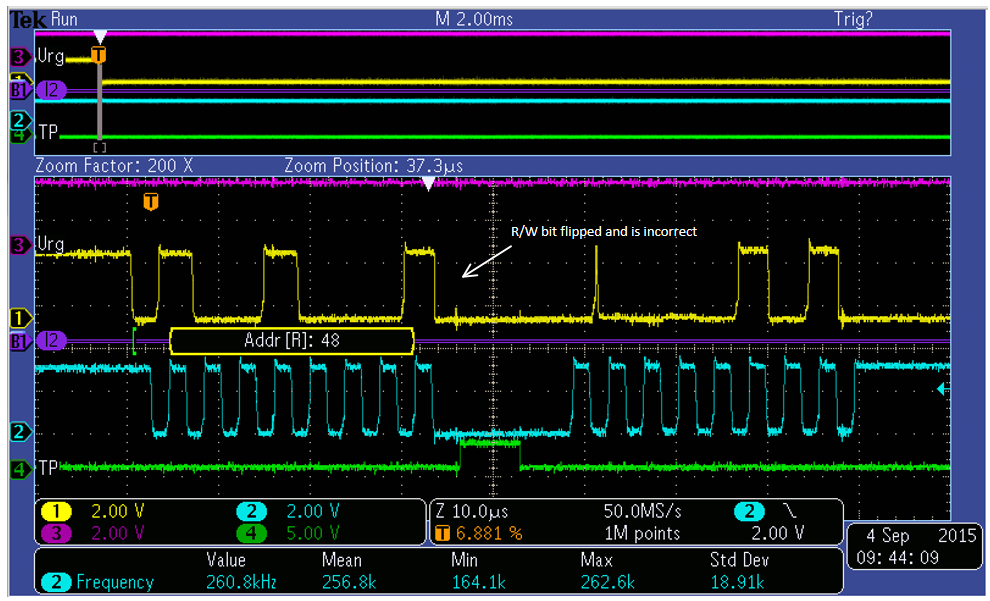
Task: Click channel 2 badge beside Frequency measurement
Action: tap(56, 582)
